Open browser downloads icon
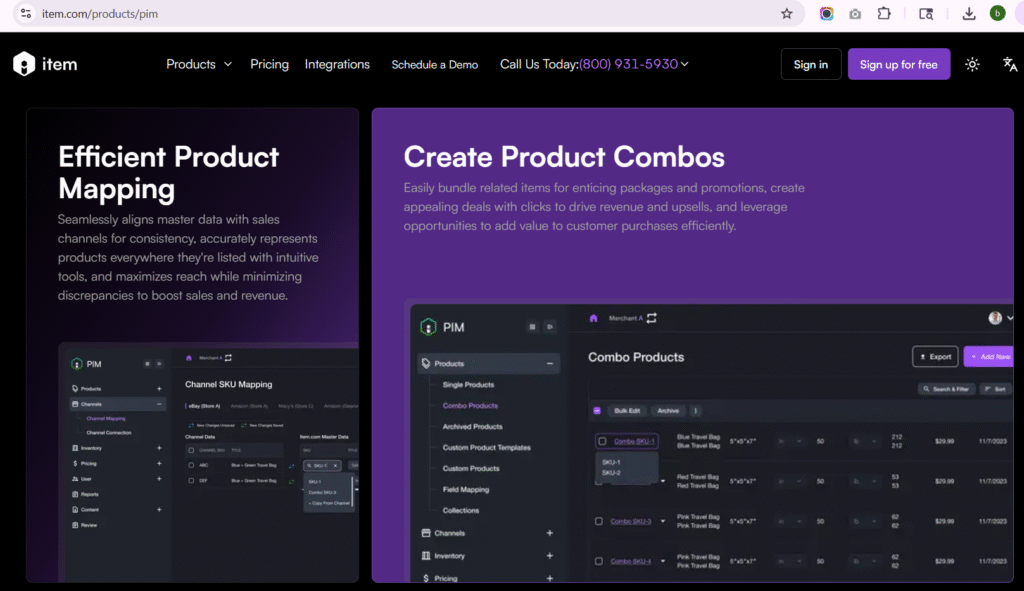Screen dimensions: 1024x591 coord(969,14)
